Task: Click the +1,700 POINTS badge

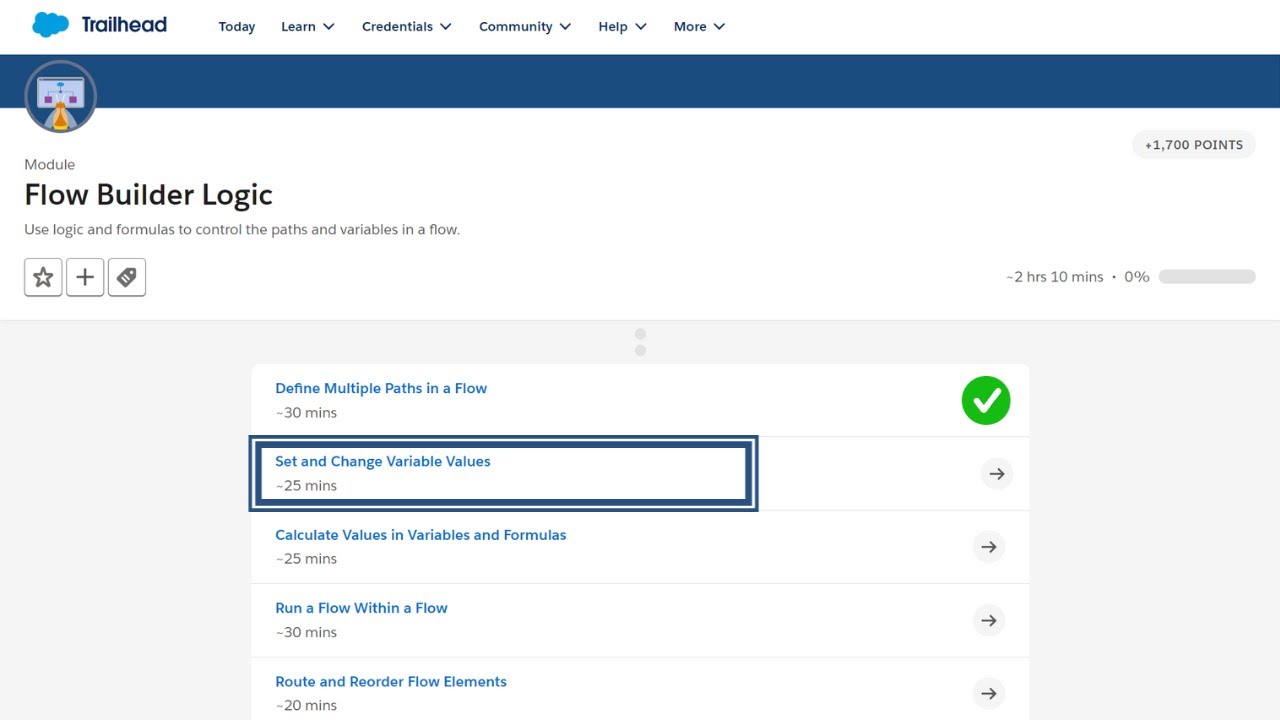Action: point(1194,145)
